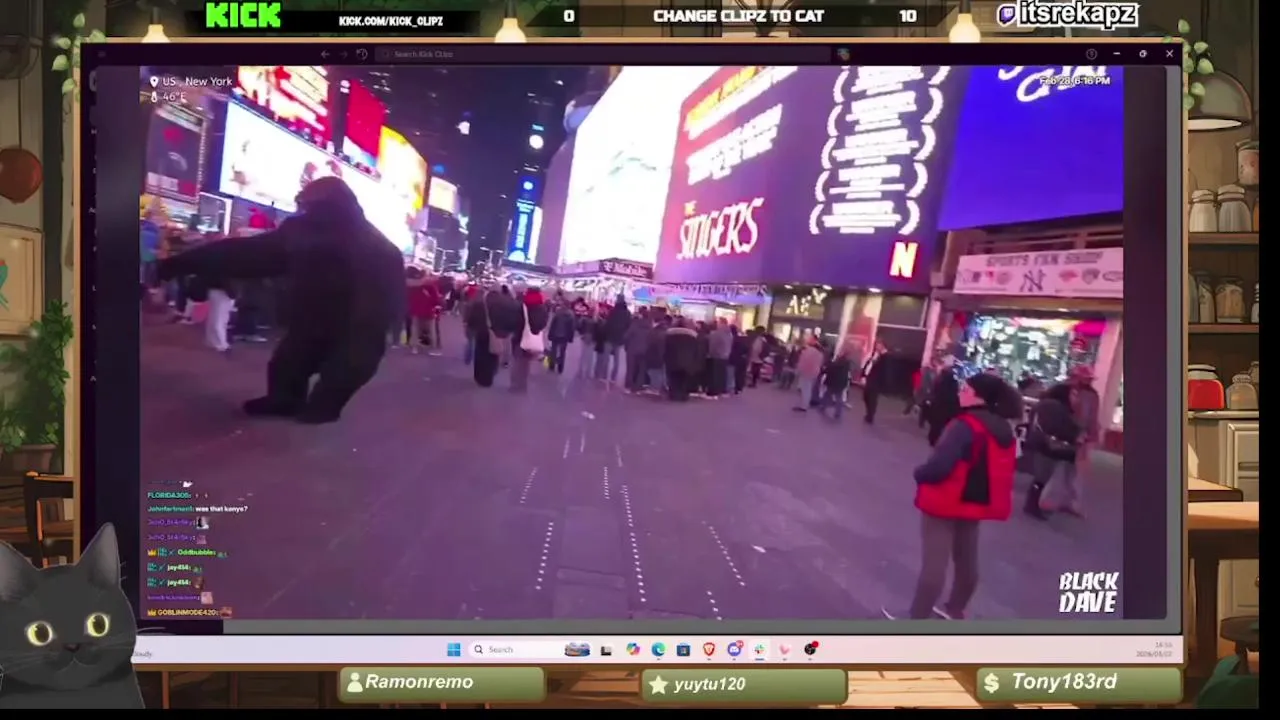
Task: Focus the Search Kick Clipz field
Action: (605, 54)
